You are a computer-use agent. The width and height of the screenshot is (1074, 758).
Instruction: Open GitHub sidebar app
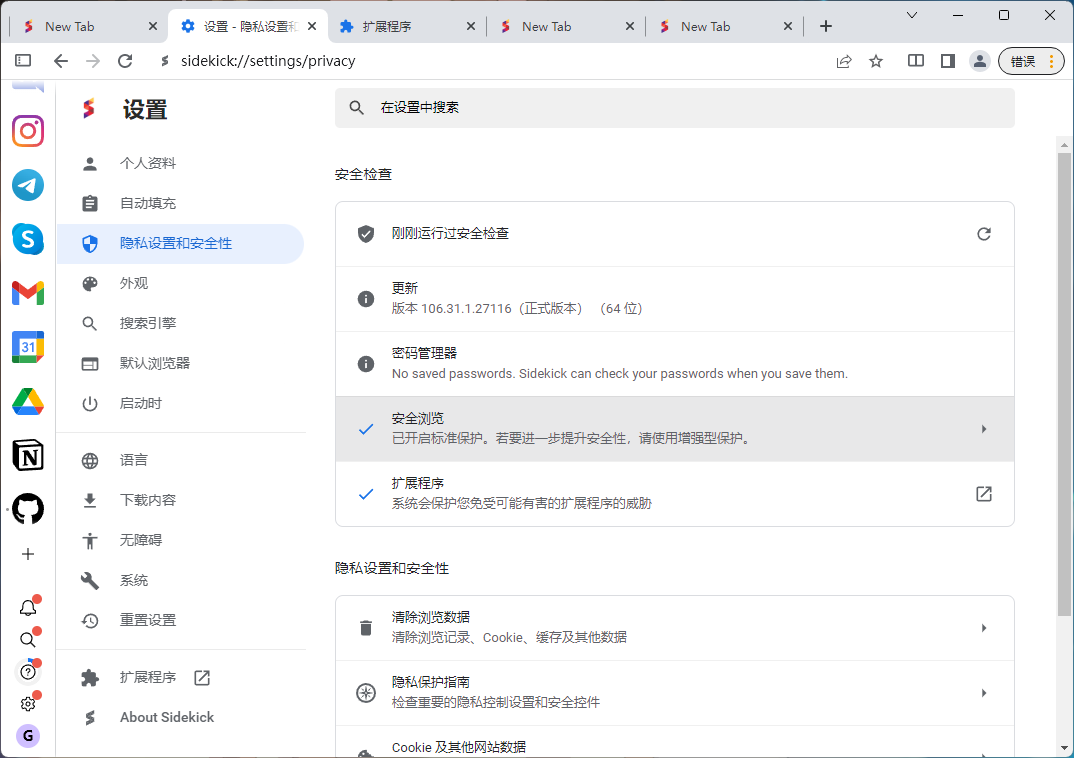[x=28, y=509]
